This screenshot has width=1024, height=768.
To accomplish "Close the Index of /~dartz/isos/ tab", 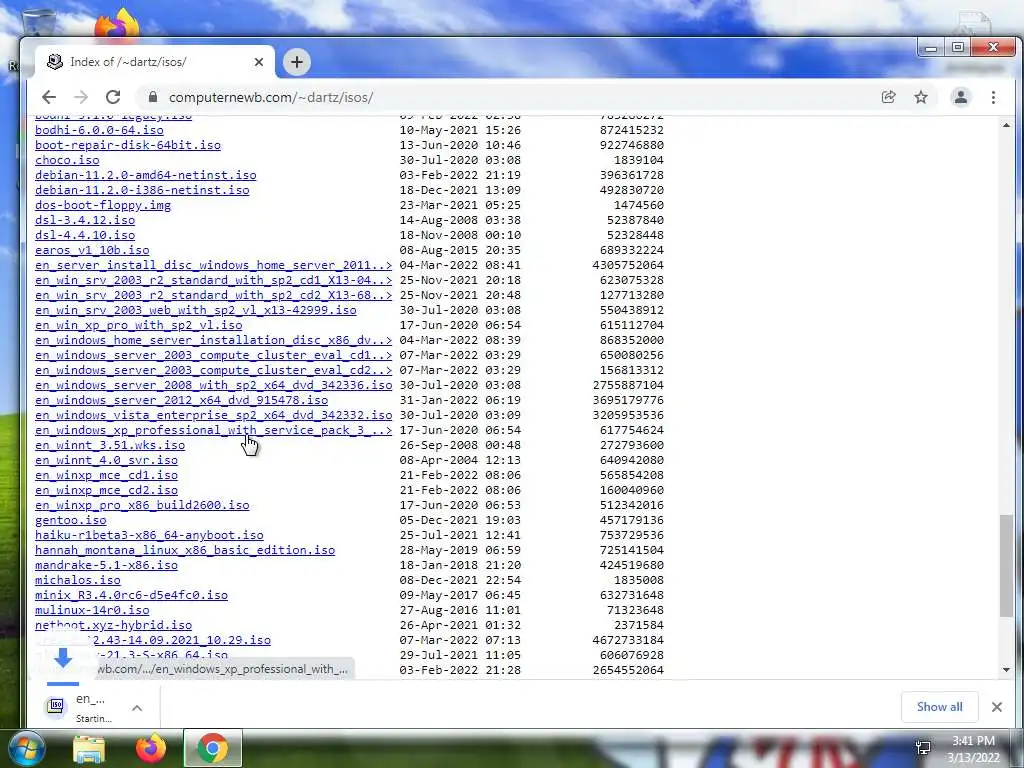I will coord(259,62).
